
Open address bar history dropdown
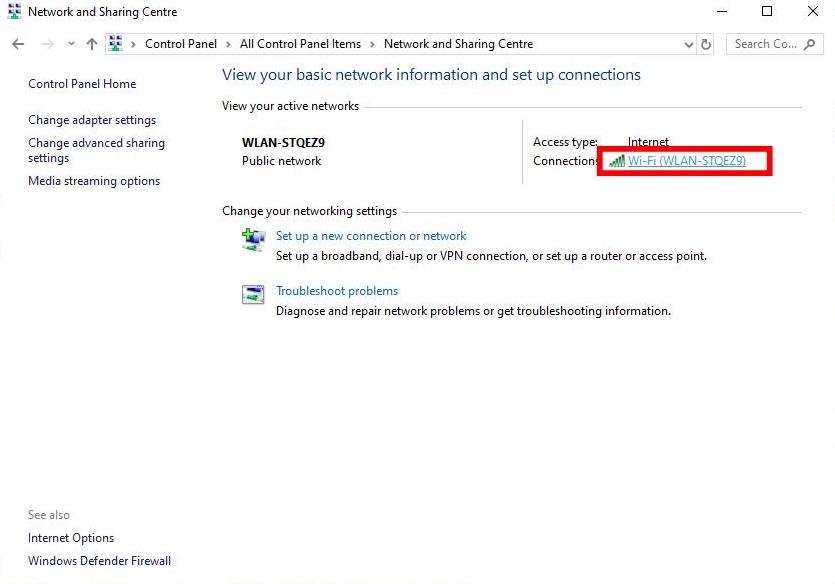point(689,45)
